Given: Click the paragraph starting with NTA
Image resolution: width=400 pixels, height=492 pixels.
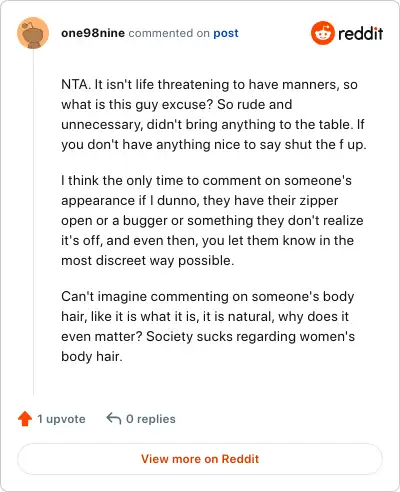Looking at the screenshot, I should pos(213,114).
